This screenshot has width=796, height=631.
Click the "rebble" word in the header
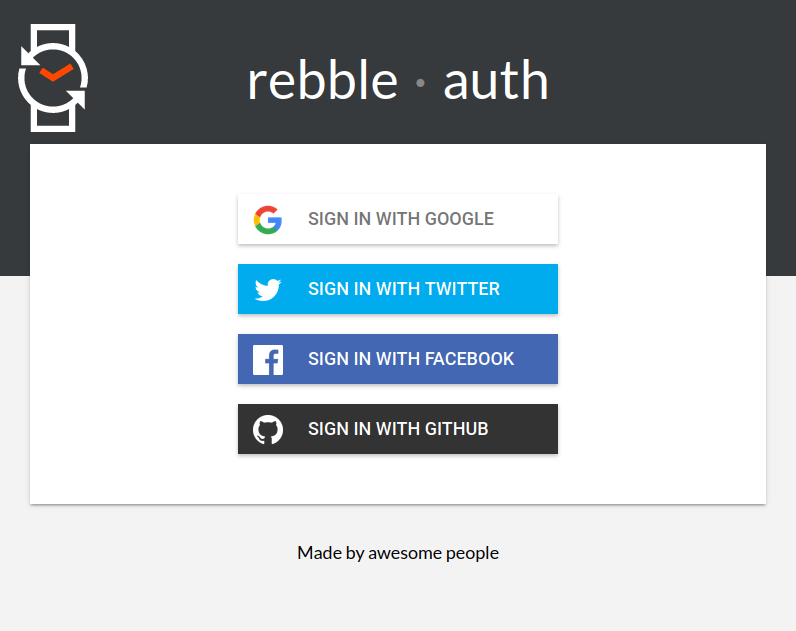[x=322, y=80]
